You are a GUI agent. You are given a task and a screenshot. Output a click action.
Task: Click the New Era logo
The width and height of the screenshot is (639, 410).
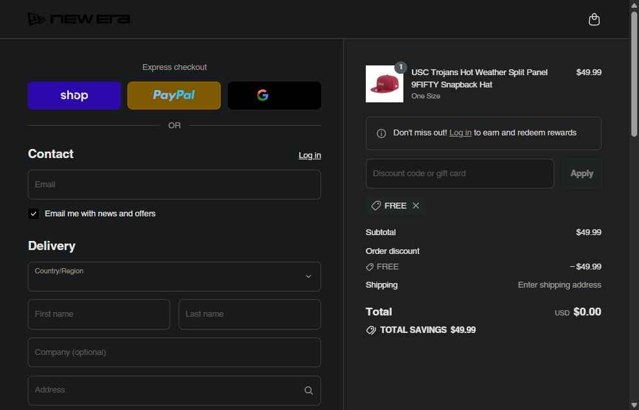click(79, 19)
